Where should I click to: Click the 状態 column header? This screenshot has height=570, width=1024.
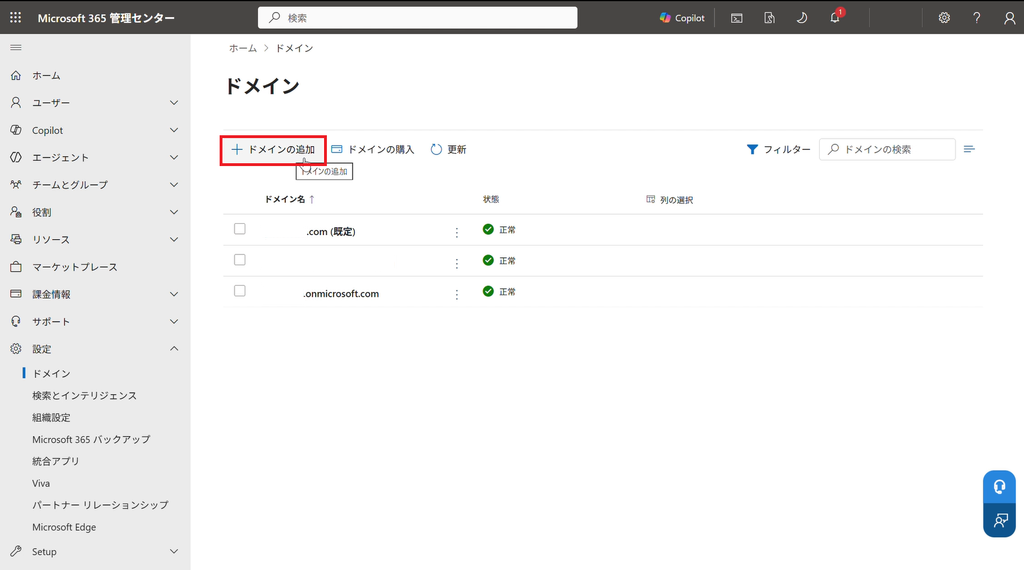point(491,199)
